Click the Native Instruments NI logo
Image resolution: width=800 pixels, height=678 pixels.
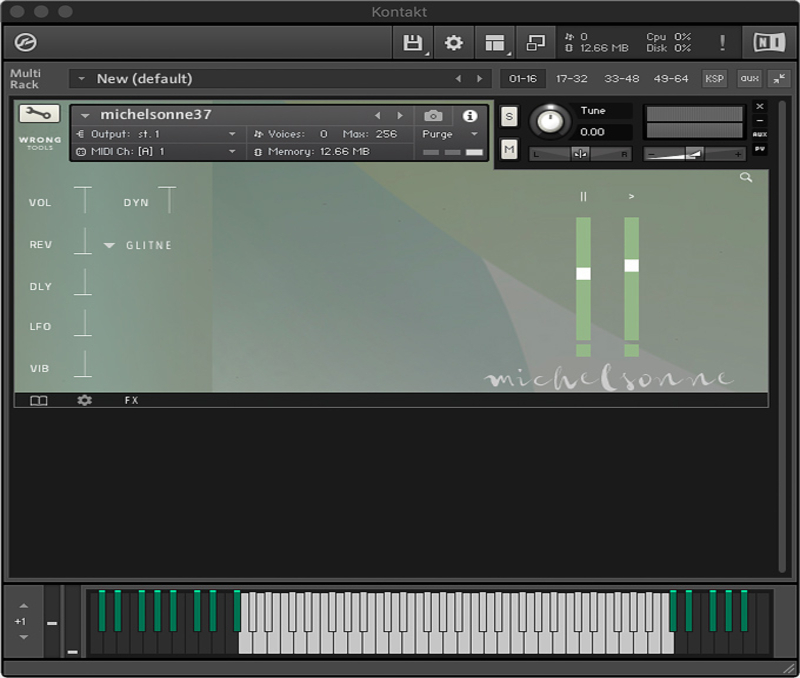click(x=769, y=42)
